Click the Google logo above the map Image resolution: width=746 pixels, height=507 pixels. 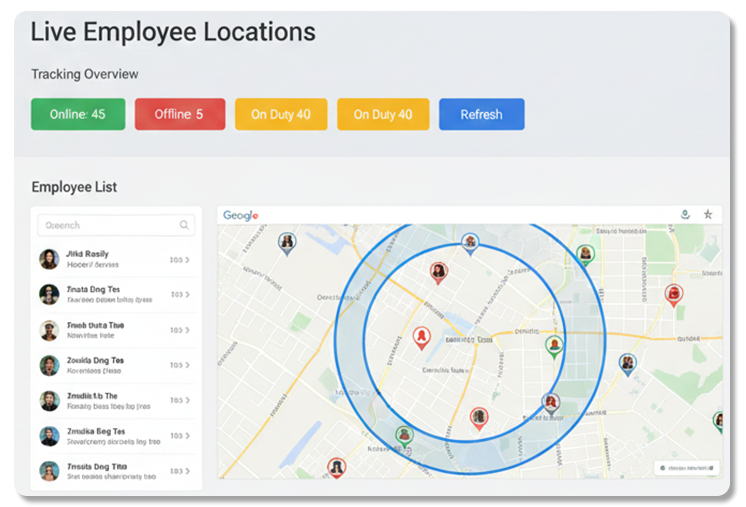pos(241,215)
